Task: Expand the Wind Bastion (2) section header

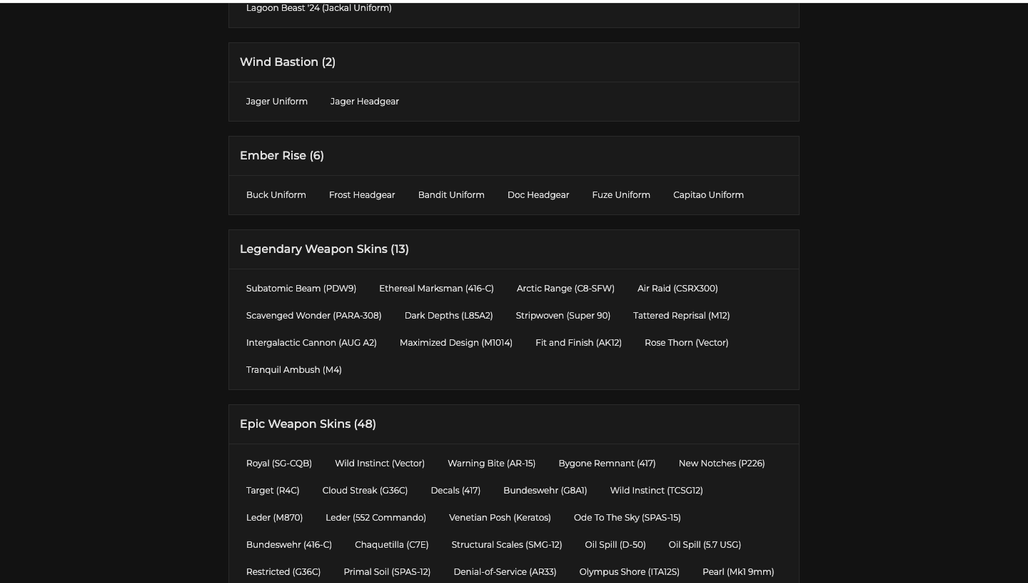Action: pyautogui.click(x=513, y=62)
